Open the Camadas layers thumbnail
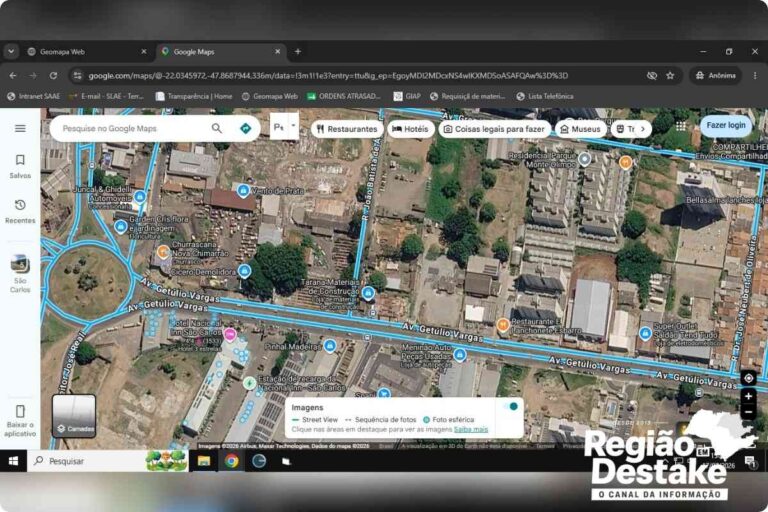 (74, 416)
